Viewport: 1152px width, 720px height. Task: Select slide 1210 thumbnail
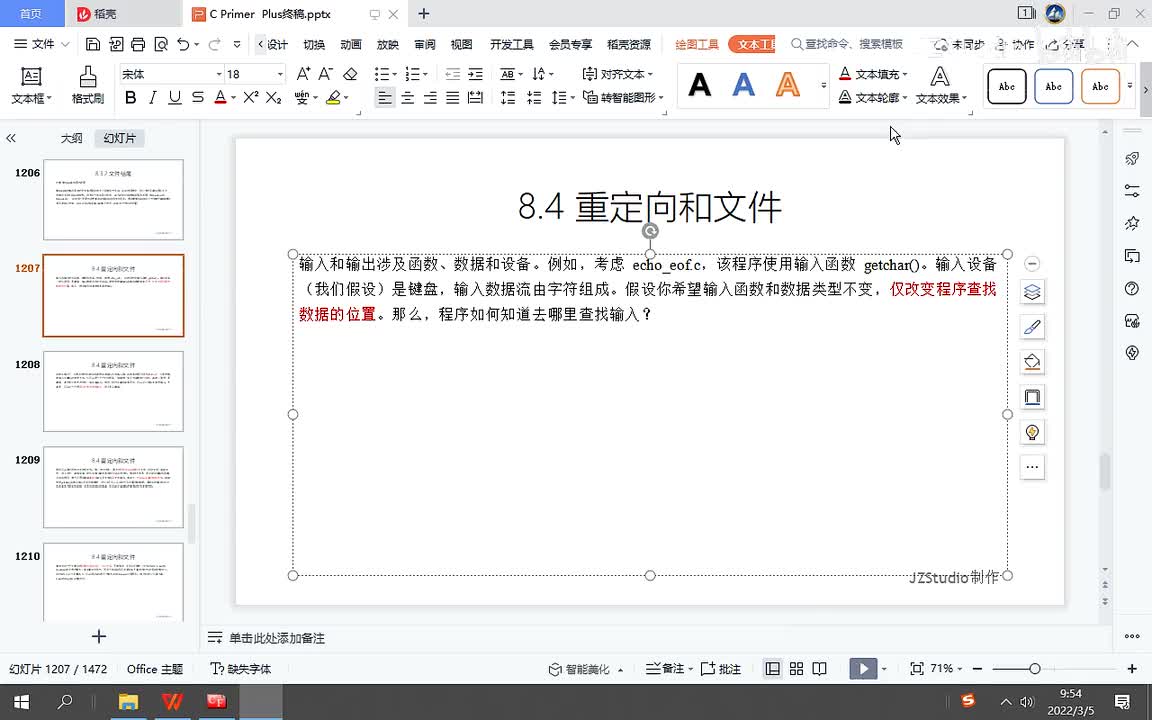(x=113, y=582)
